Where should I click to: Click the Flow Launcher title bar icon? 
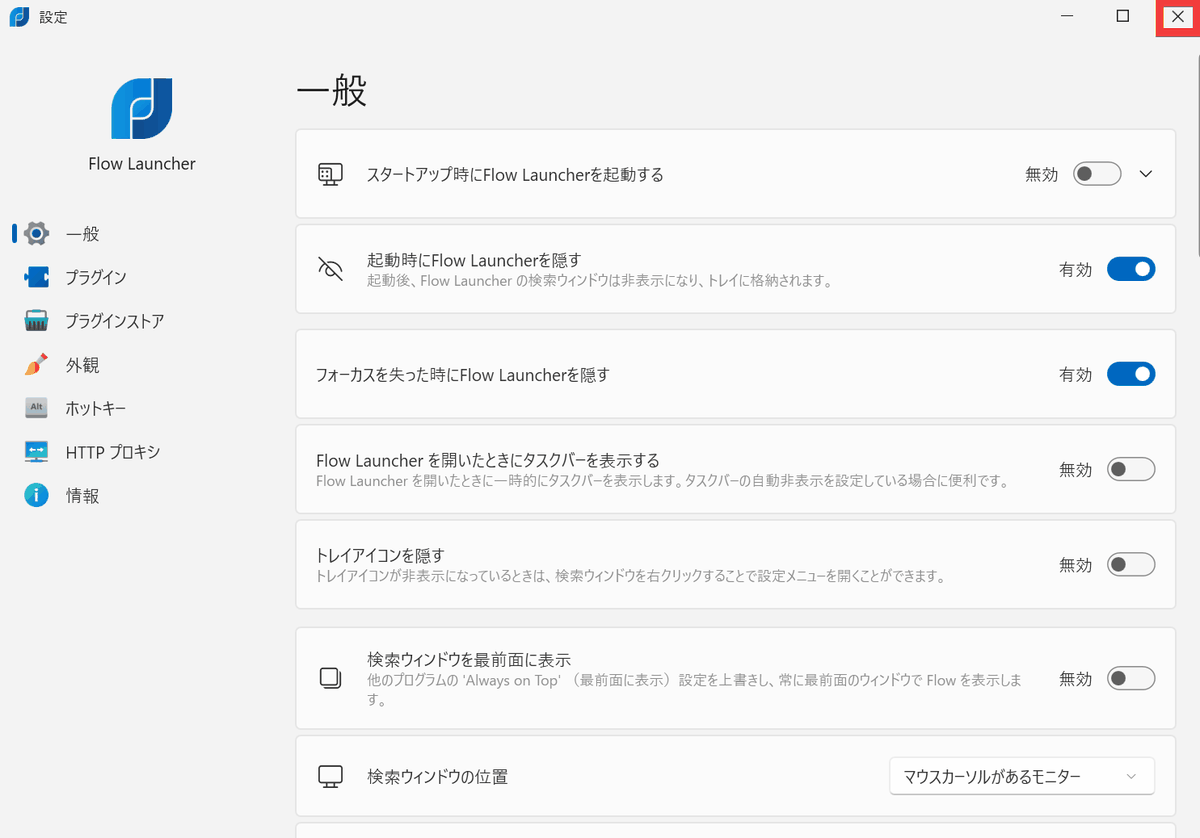19,17
